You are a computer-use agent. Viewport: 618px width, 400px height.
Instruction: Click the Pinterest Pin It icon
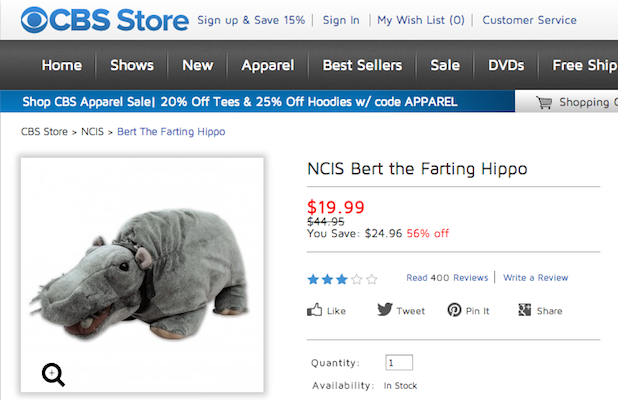coord(455,310)
